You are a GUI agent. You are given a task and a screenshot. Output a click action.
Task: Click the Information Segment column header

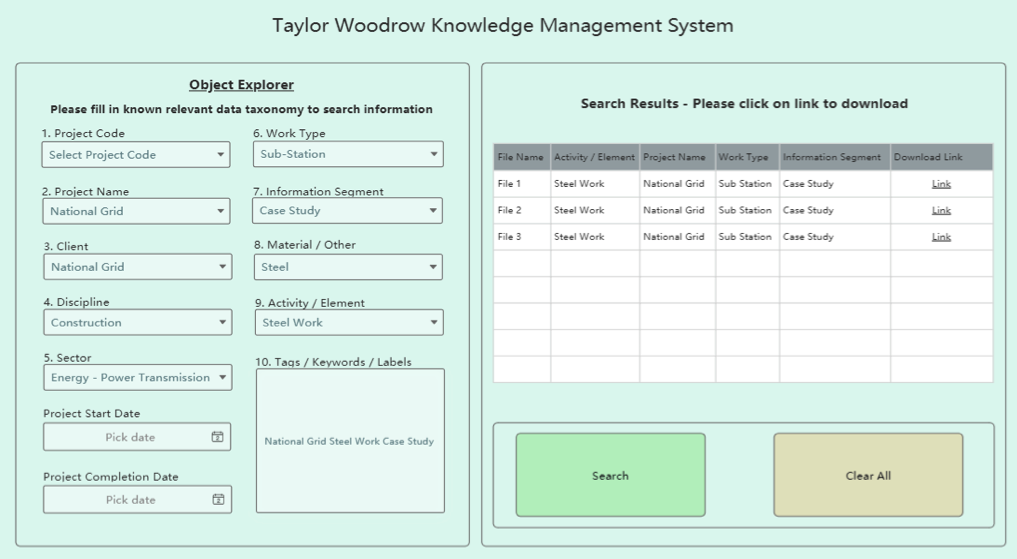[835, 157]
